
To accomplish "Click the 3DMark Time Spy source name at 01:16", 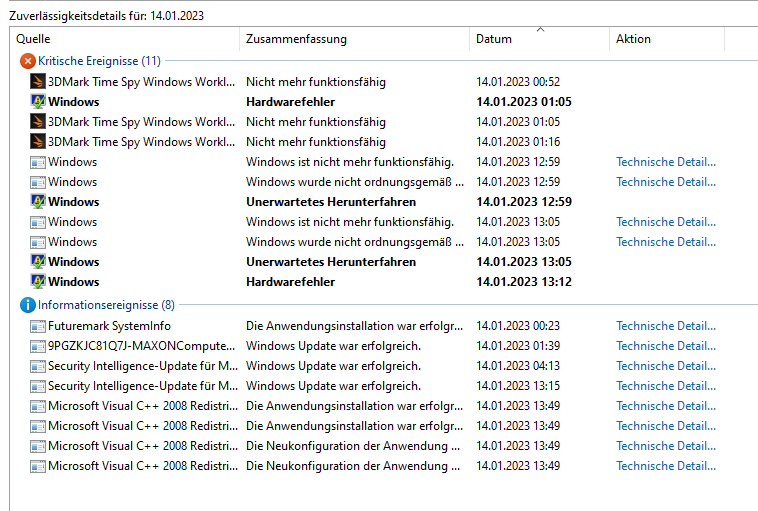I will (x=141, y=142).
